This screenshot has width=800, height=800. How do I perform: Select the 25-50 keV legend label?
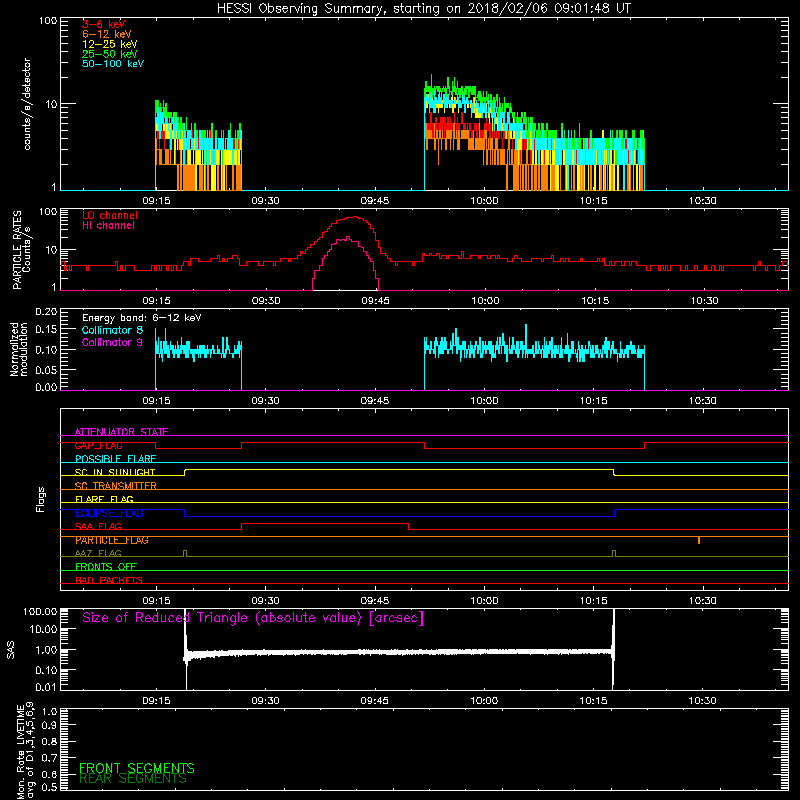(110, 54)
